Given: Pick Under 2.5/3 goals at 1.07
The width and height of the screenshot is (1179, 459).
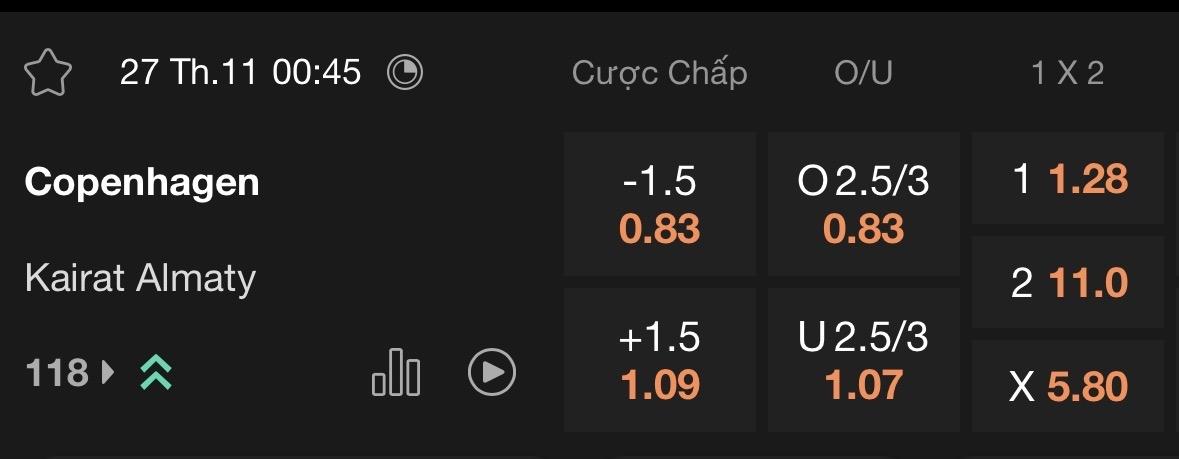Looking at the screenshot, I should [864, 360].
